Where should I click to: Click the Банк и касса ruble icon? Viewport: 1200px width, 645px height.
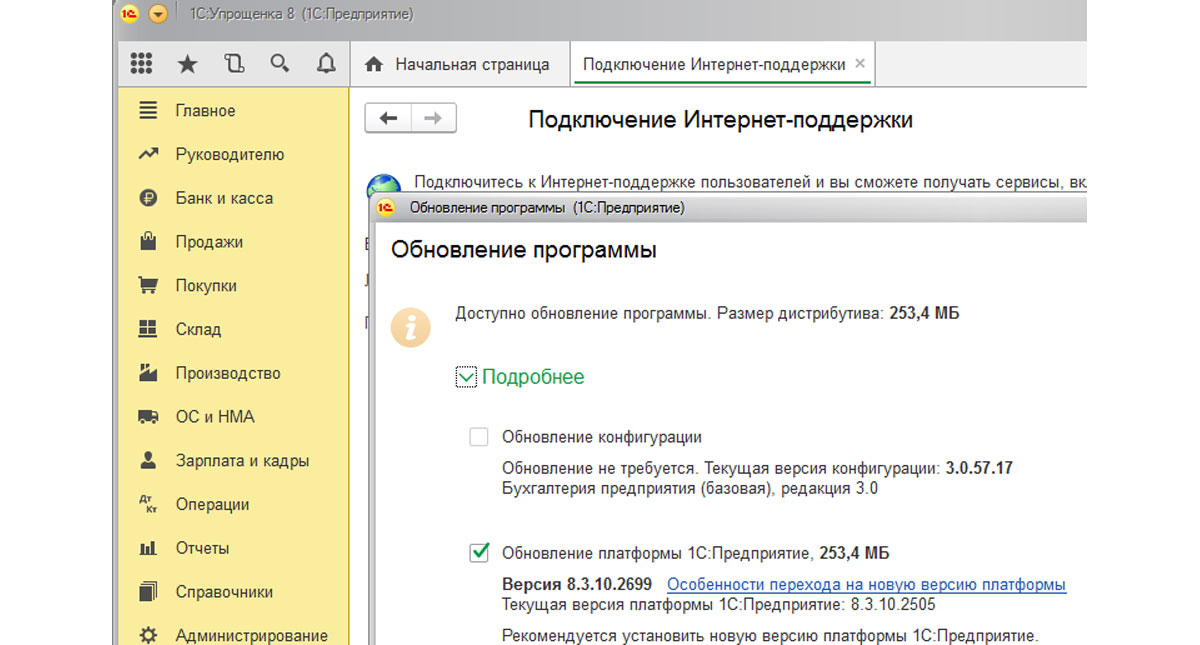click(x=148, y=198)
